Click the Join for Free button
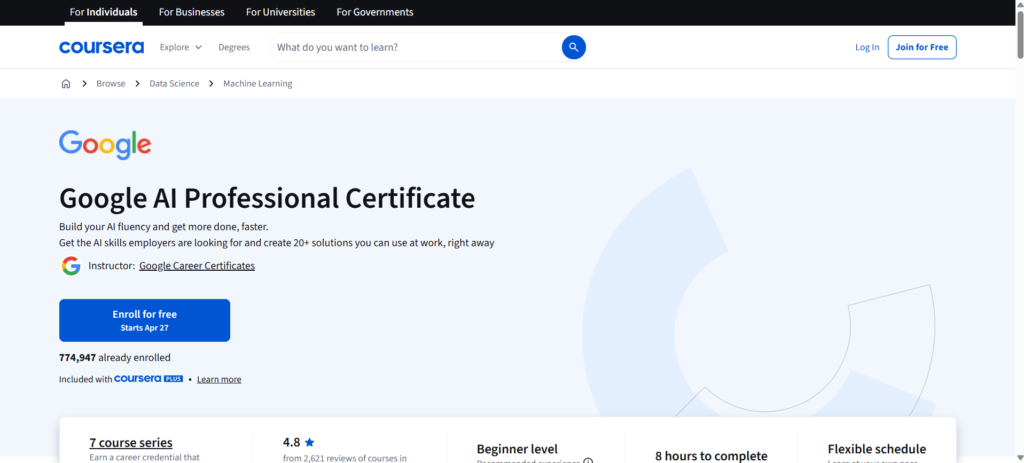1024x463 pixels. pos(922,47)
